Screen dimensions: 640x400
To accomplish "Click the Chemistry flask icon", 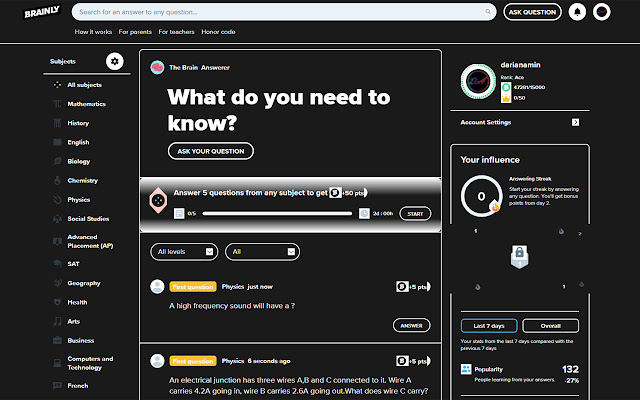I will point(58,180).
